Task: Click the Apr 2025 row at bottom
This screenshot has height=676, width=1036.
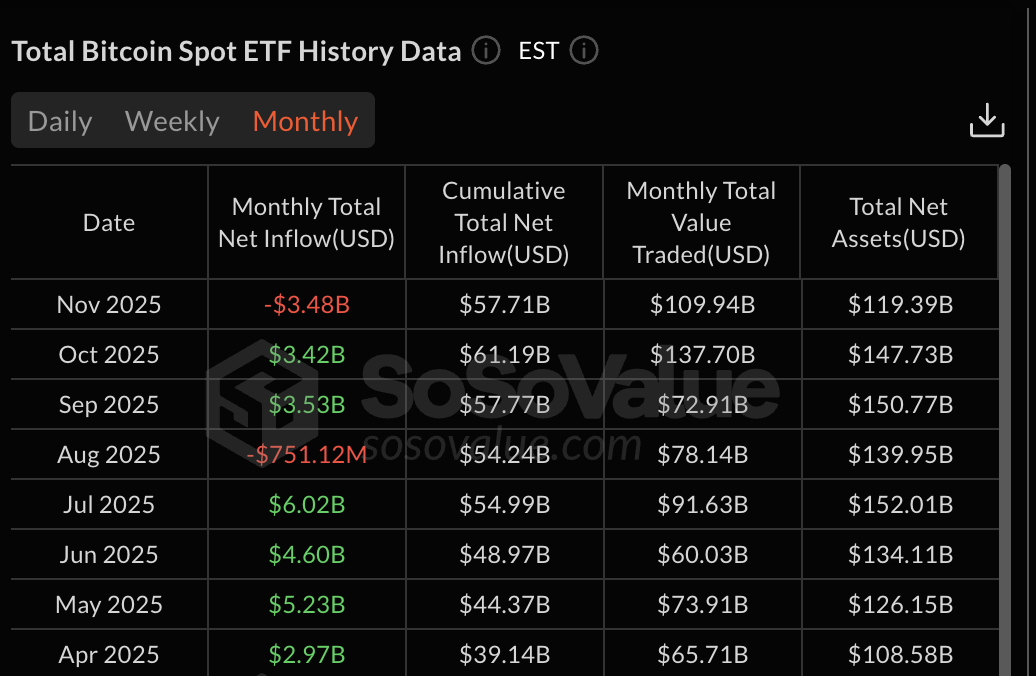Action: (108, 654)
